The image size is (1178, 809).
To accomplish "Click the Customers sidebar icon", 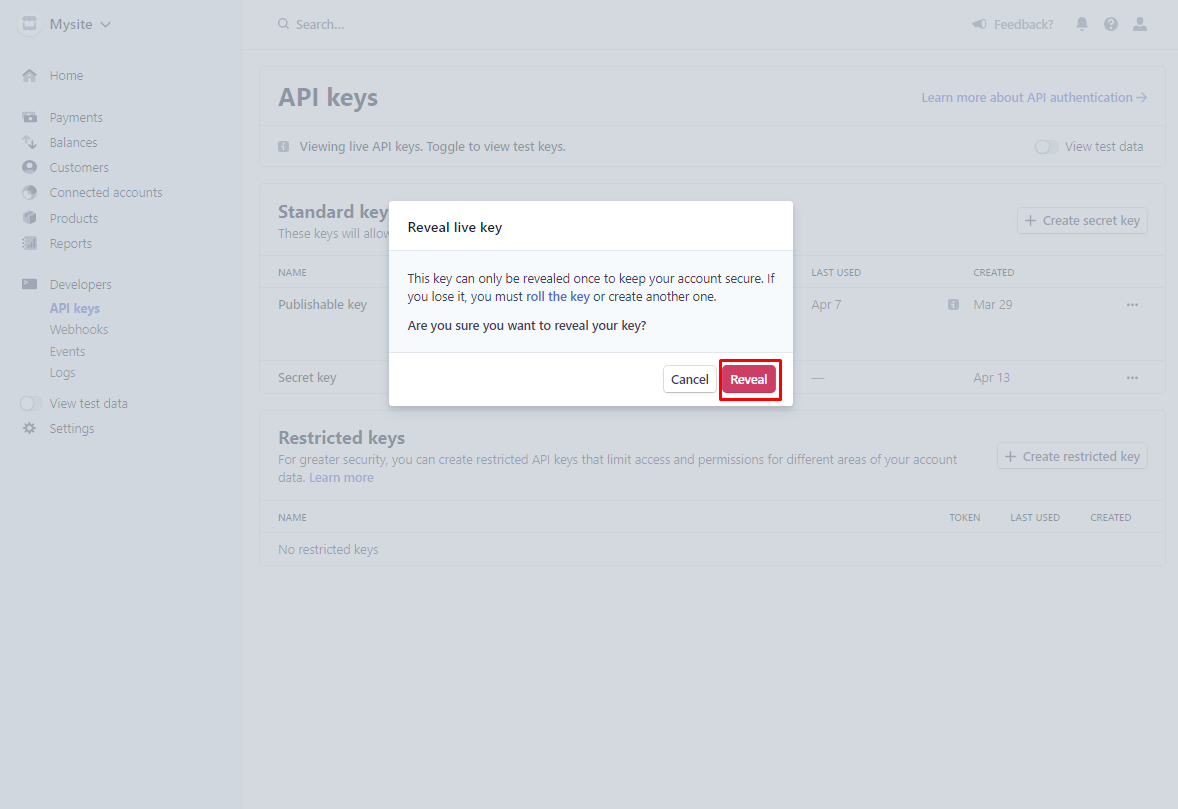I will [x=30, y=167].
